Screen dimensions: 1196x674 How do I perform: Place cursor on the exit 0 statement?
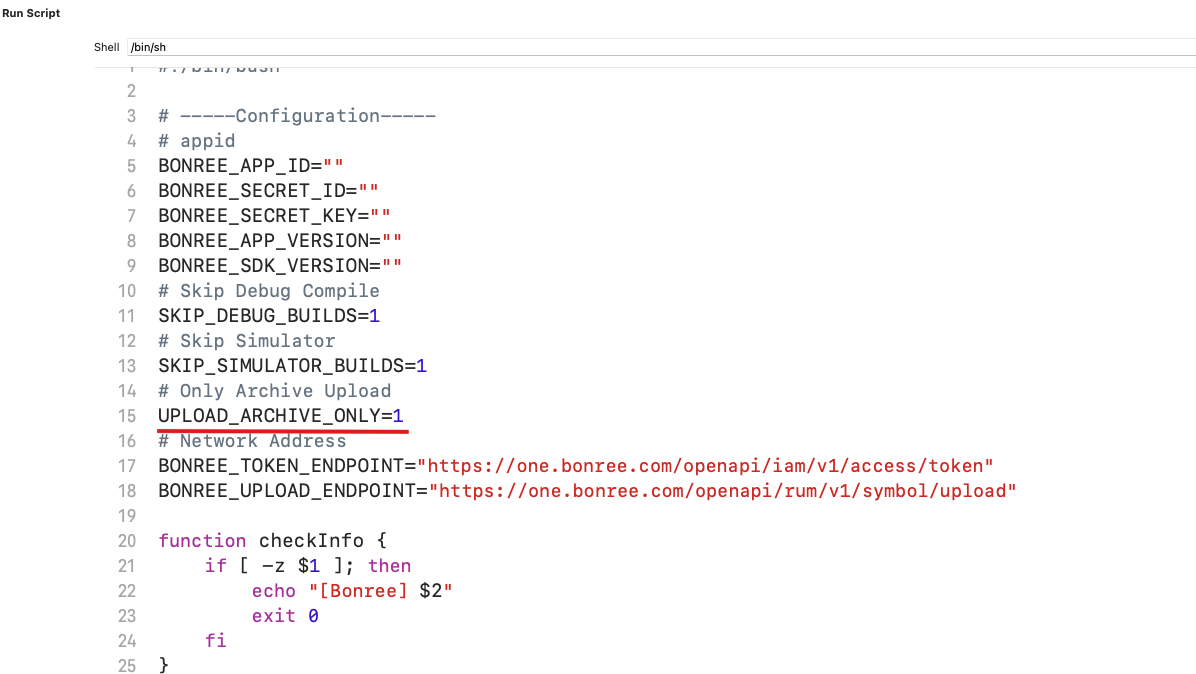[x=285, y=616]
